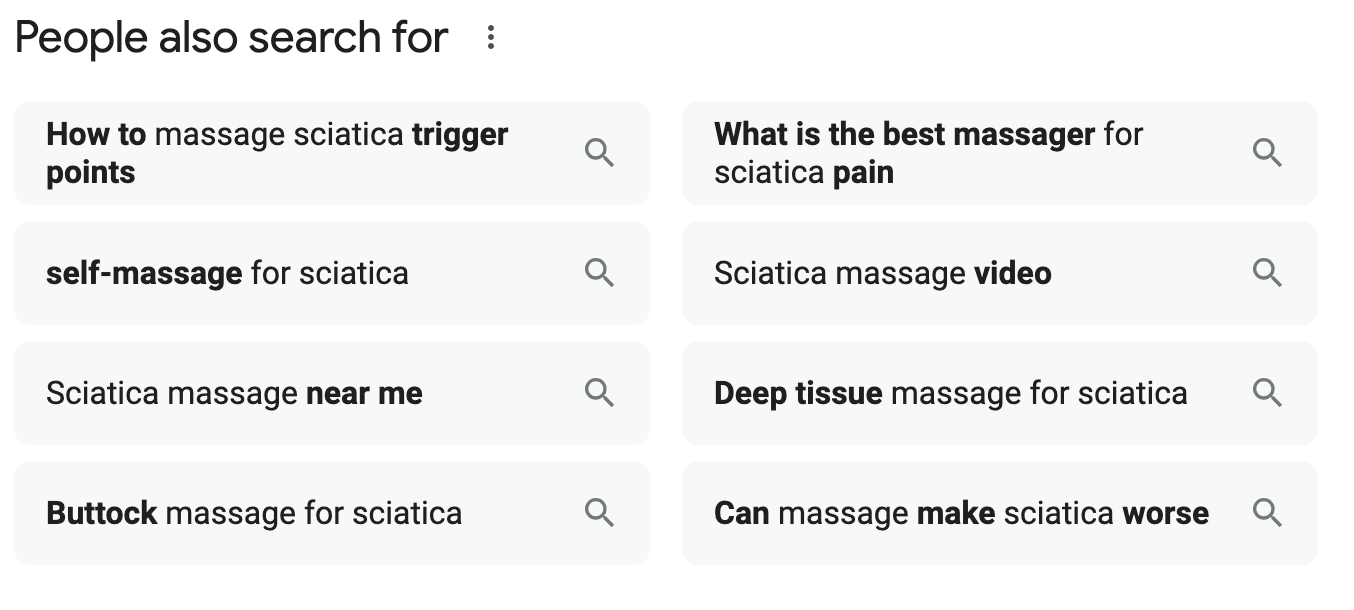This screenshot has height=610, width=1354.
Task: Click search icon beside Buttock massage for sciatica
Action: pyautogui.click(x=599, y=513)
